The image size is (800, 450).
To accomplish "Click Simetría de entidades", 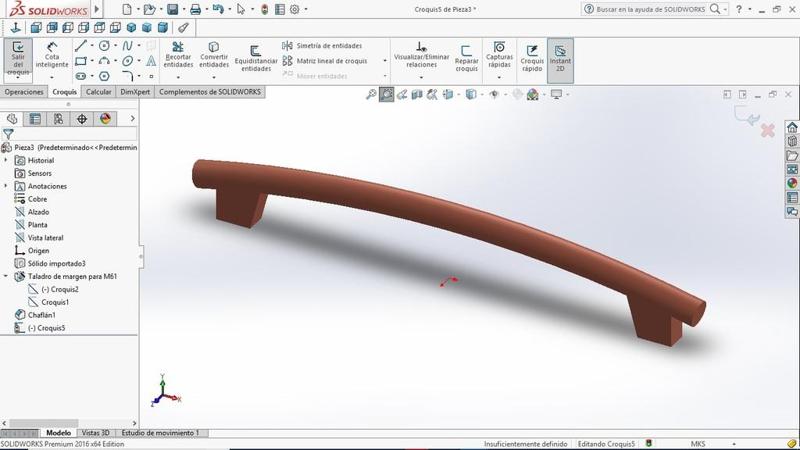I will coord(322,46).
